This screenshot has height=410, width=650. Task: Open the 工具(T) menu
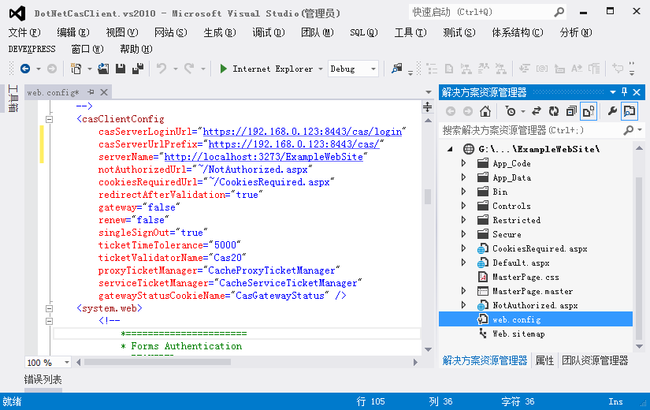[x=410, y=32]
